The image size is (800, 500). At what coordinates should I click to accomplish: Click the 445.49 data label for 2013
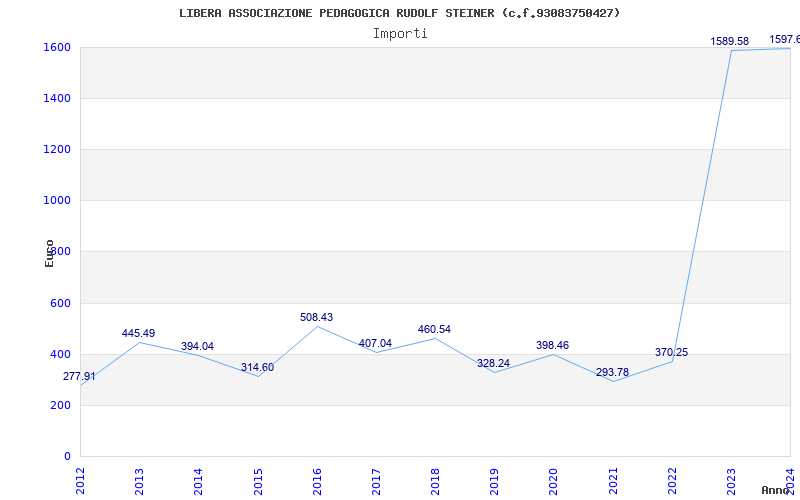point(138,333)
